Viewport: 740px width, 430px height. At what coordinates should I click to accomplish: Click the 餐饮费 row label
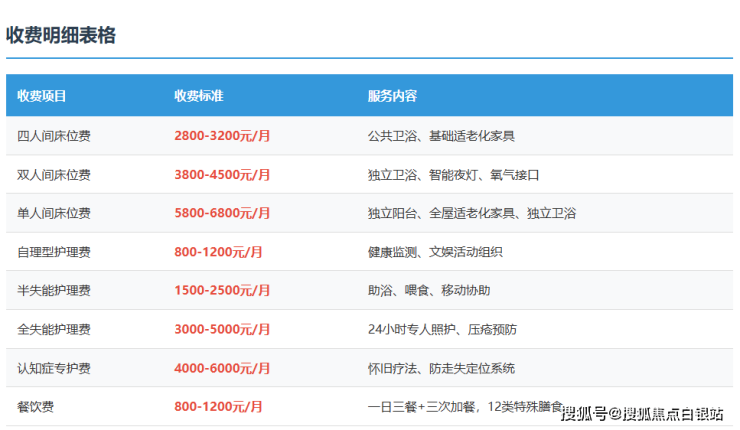pyautogui.click(x=35, y=407)
